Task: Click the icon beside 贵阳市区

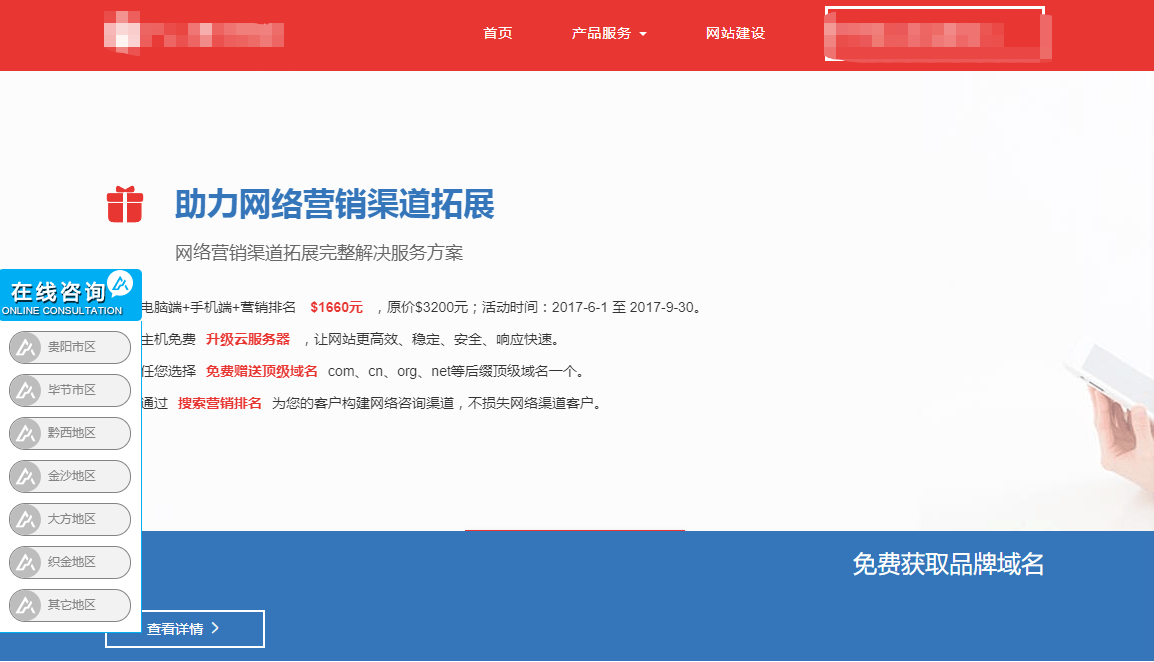Action: click(x=24, y=348)
